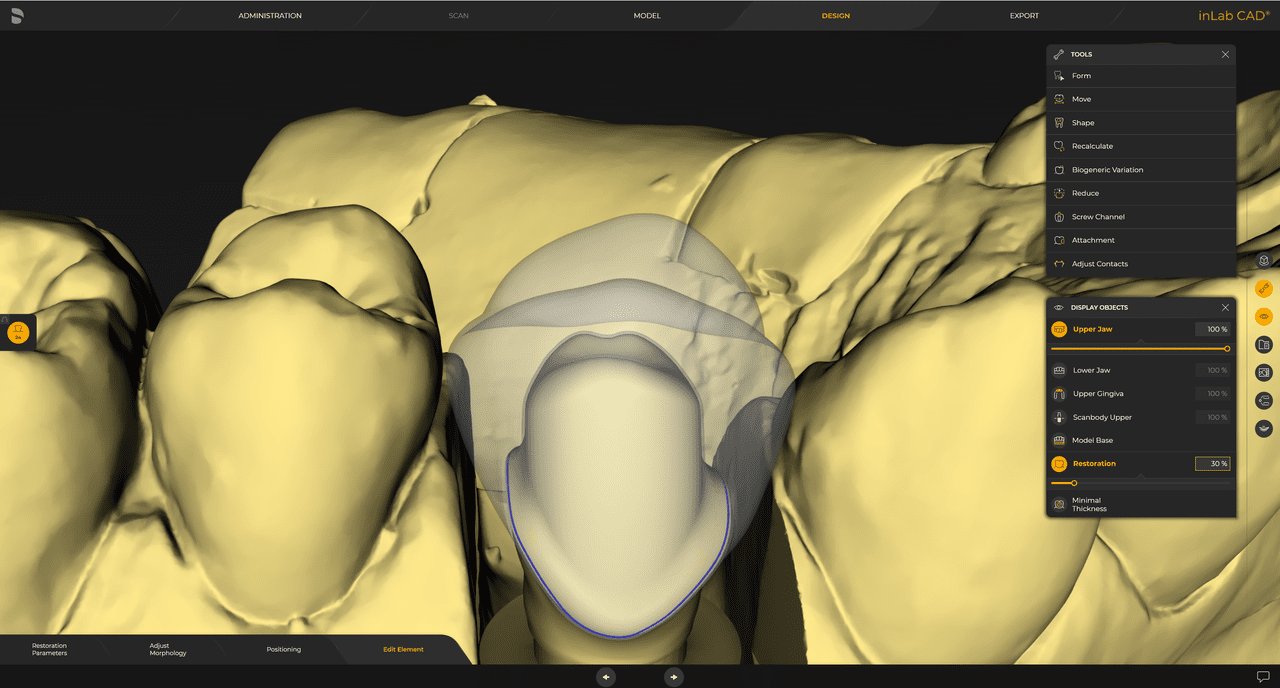Click the orange eye icon in the sidebar
Screen dimensions: 1280x688
tap(1263, 316)
